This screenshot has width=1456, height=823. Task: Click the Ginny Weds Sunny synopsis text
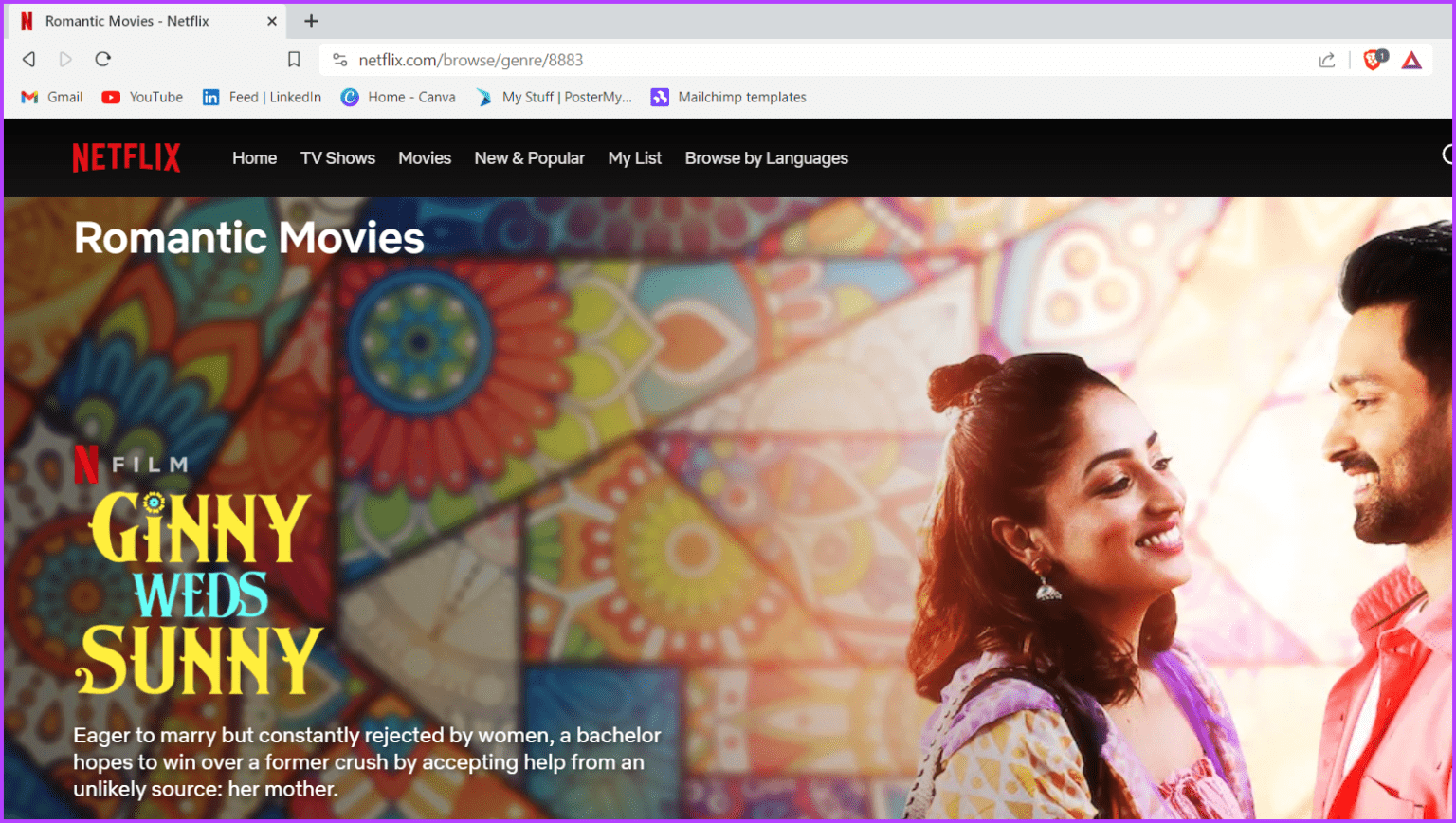tap(368, 762)
